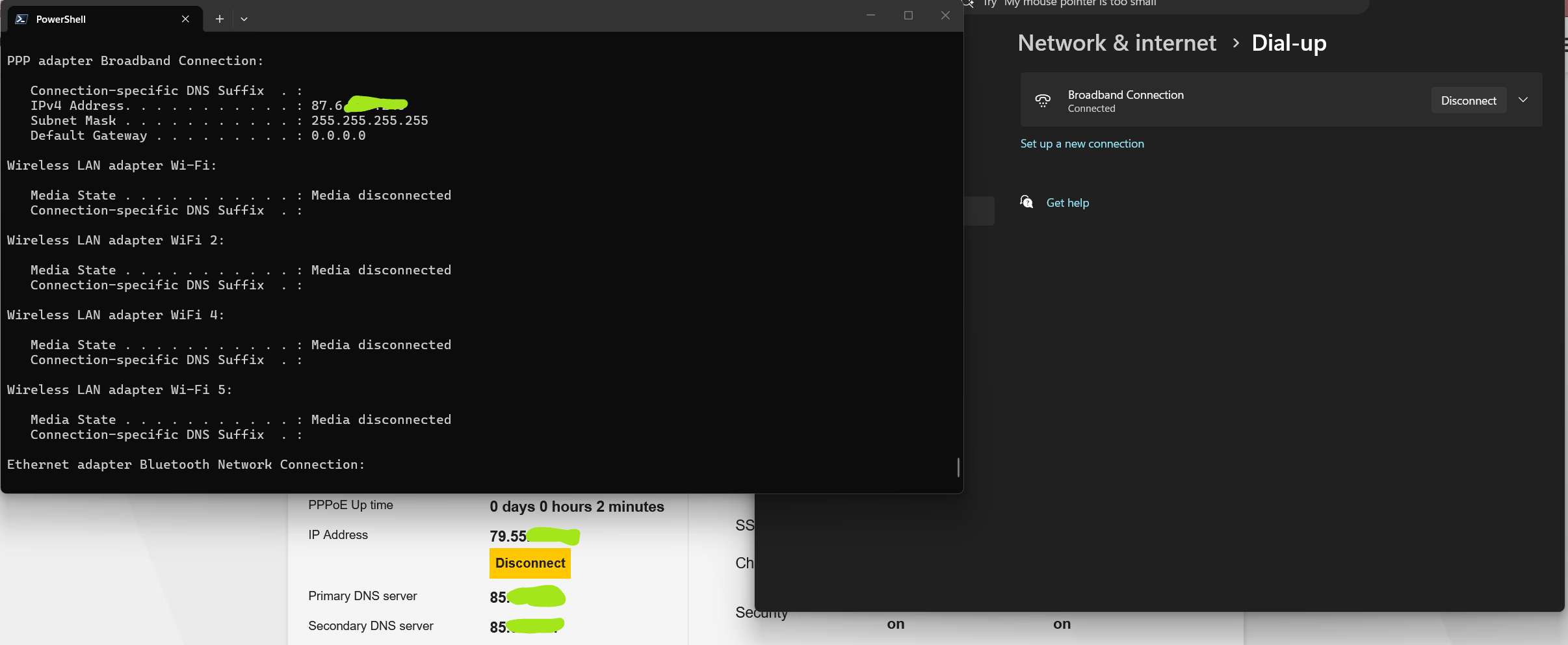Select the PowerShell tab

[x=105, y=19]
